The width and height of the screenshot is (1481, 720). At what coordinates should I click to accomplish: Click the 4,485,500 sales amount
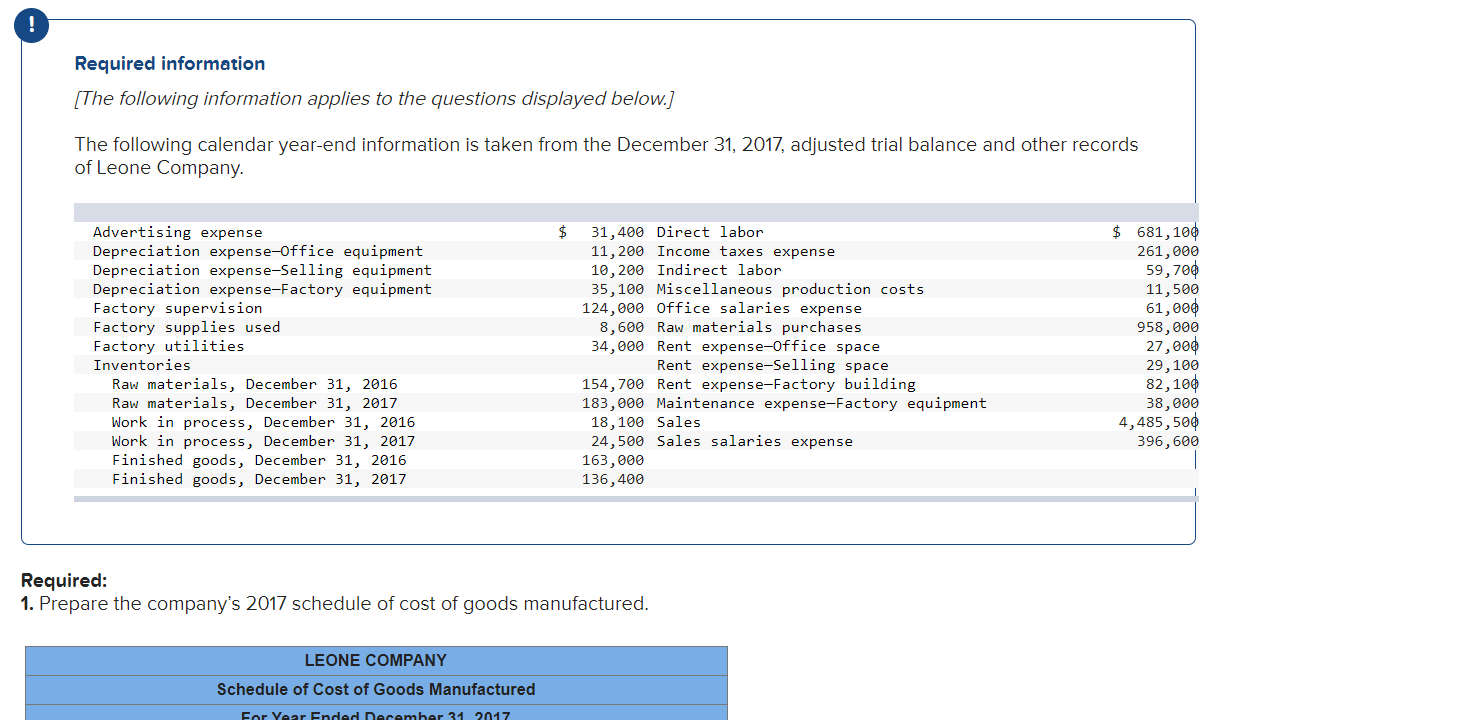pyautogui.click(x=1159, y=422)
